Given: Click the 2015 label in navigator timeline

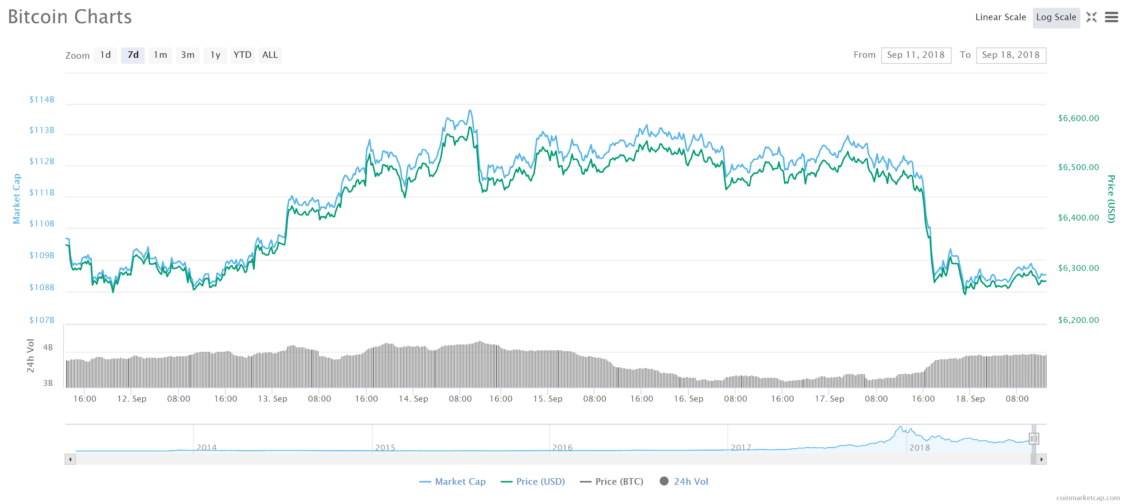Looking at the screenshot, I should point(385,447).
